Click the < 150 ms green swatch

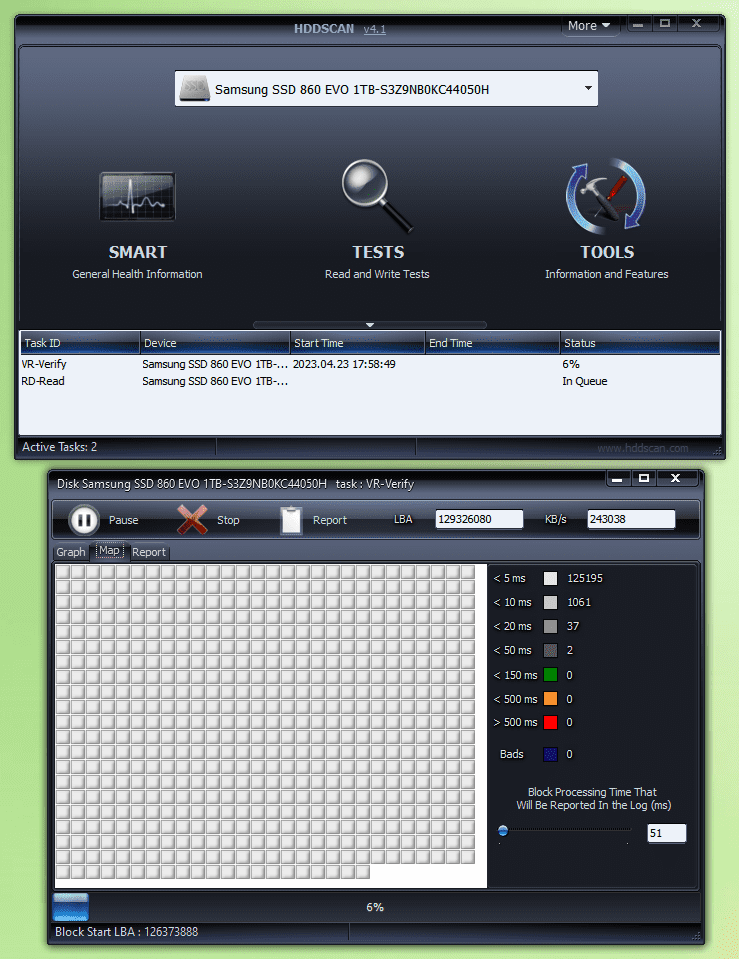[551, 675]
